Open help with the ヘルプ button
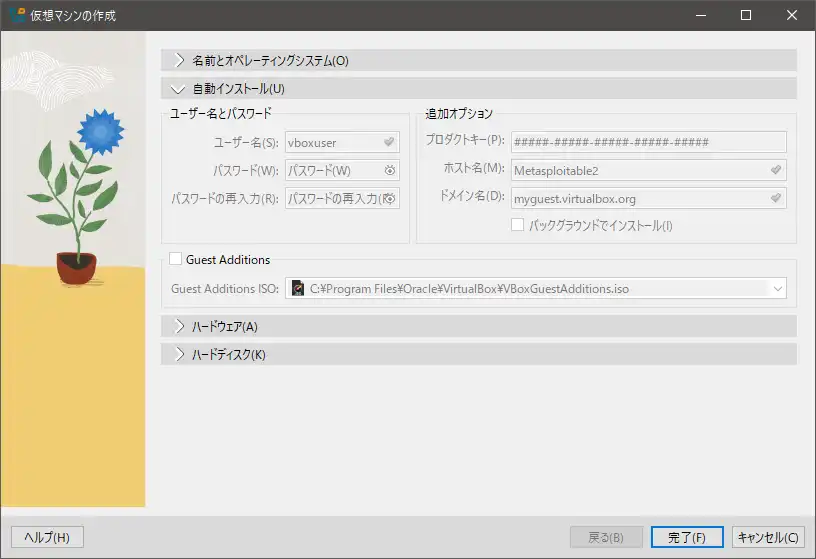 (x=47, y=537)
